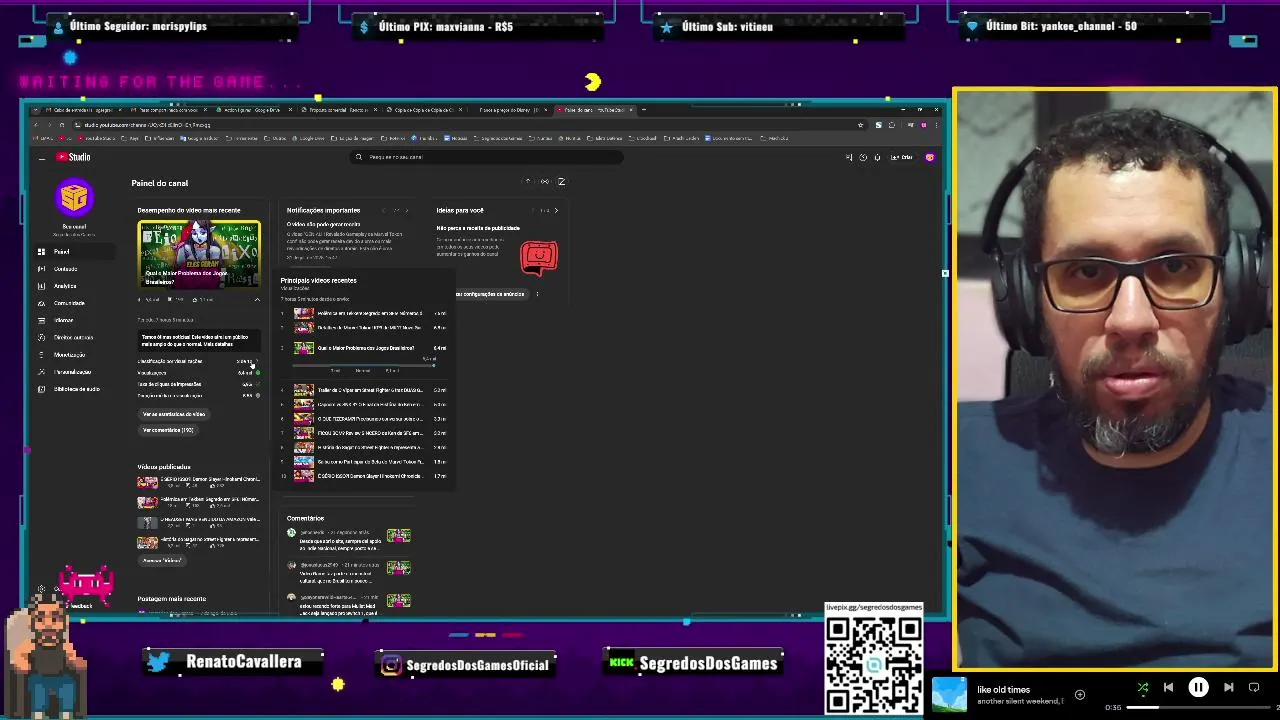
Task: Collapse latest video stats chevron
Action: [257, 299]
